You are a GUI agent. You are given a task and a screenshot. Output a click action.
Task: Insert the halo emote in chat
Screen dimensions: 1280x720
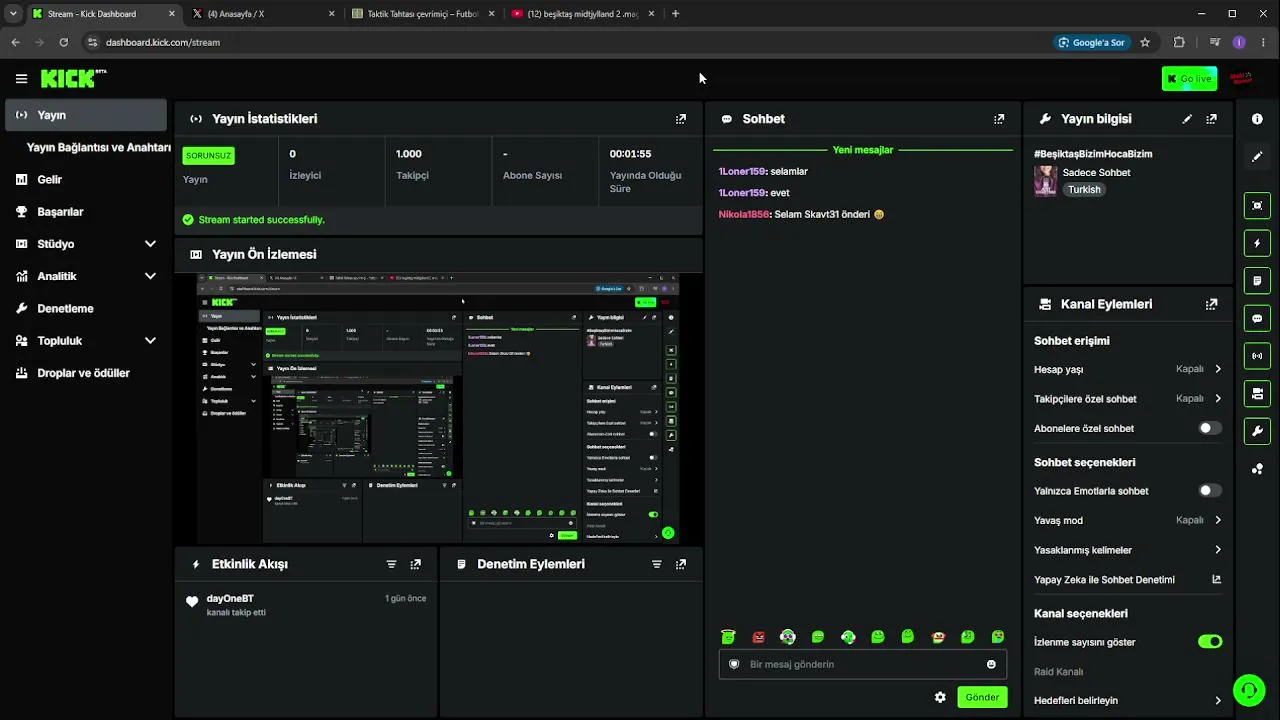click(728, 637)
